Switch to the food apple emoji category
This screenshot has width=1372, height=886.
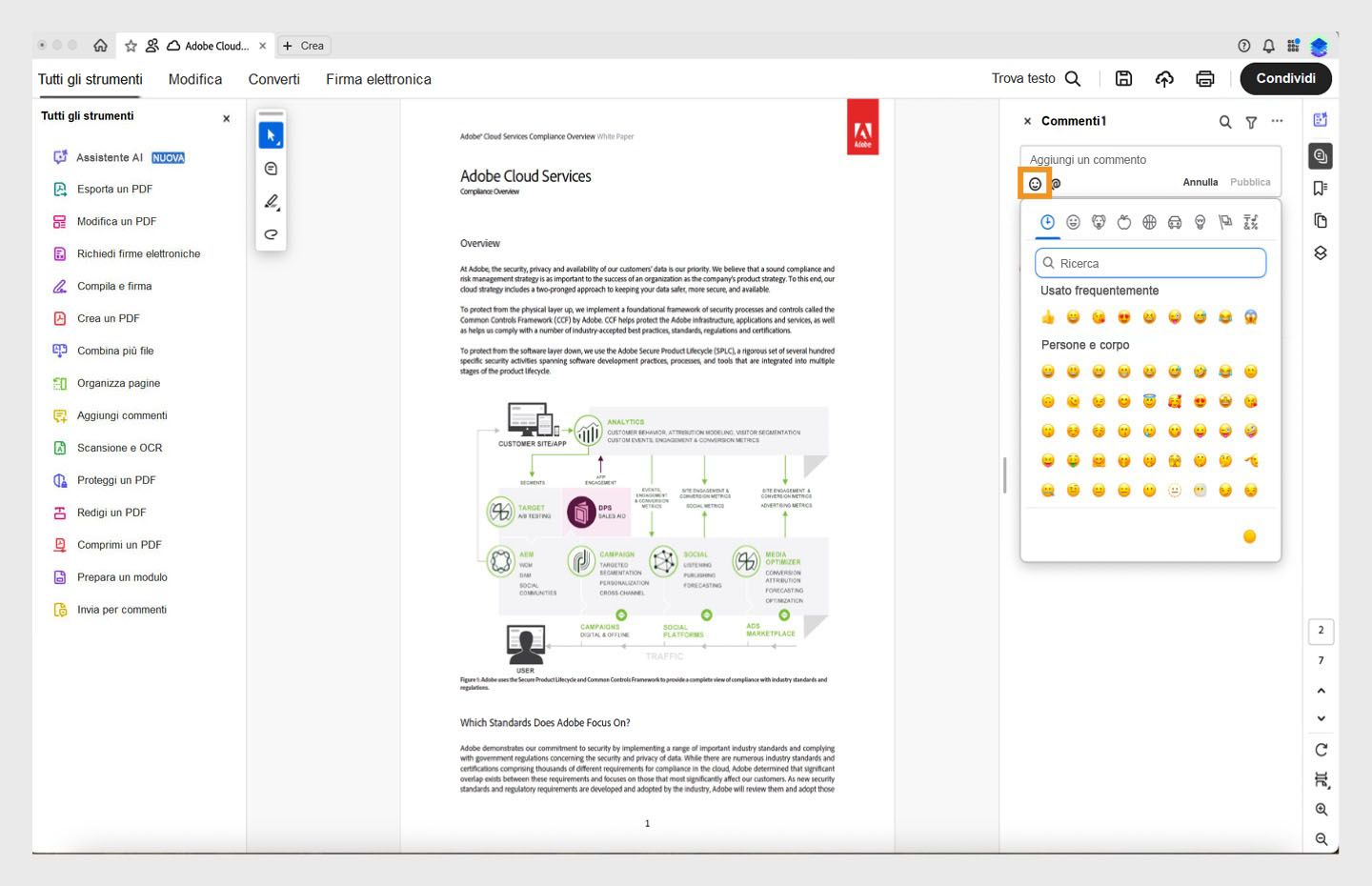(1124, 222)
